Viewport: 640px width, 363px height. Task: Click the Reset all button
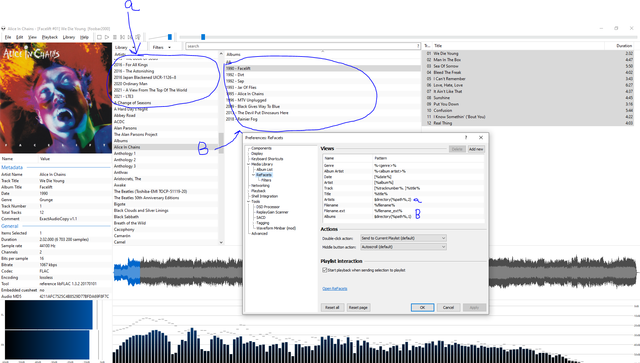click(x=332, y=307)
